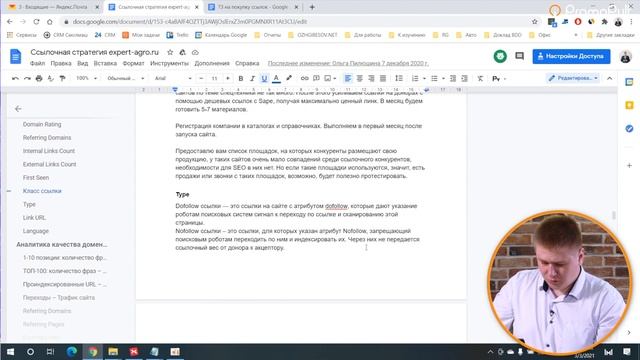The width and height of the screenshot is (640, 360).
Task: Decrease font size with minus button
Action: (201, 78)
